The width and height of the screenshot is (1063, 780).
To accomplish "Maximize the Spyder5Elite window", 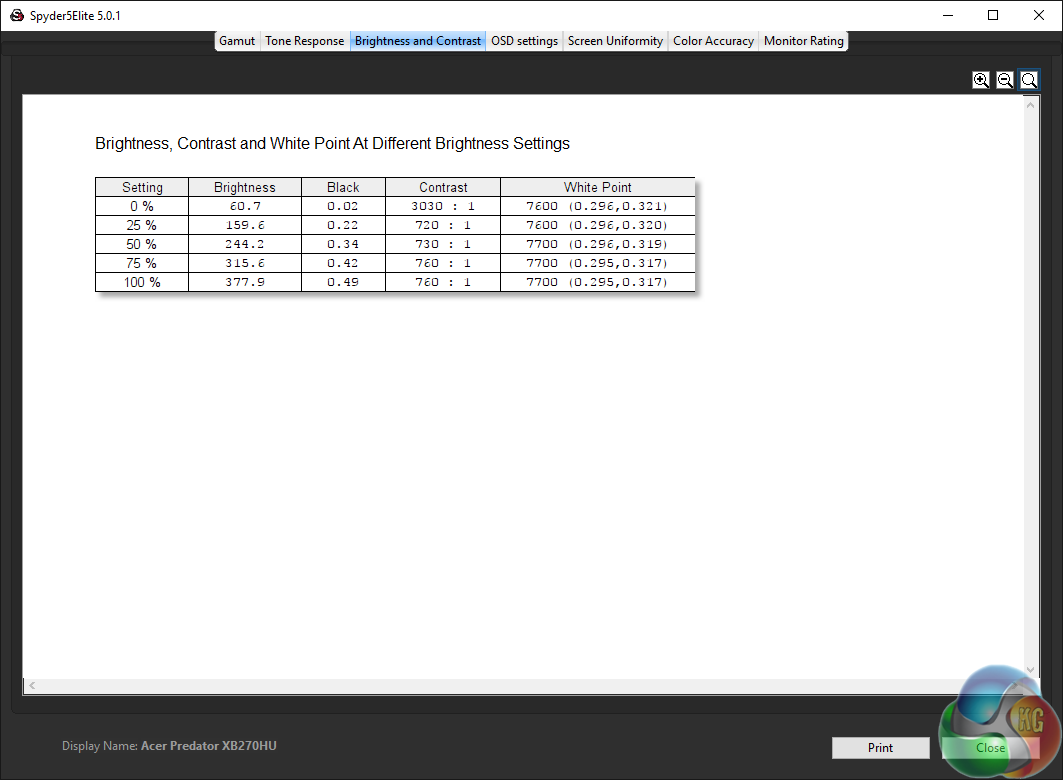I will click(992, 15).
